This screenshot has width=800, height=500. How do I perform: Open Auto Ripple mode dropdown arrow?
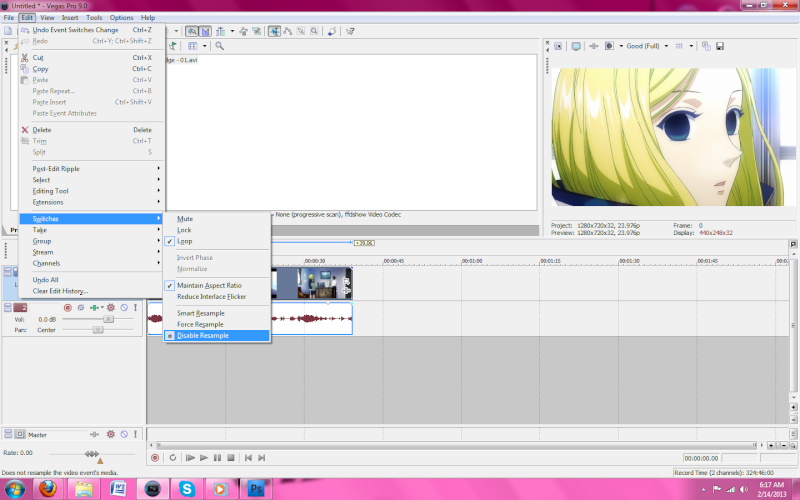232,32
